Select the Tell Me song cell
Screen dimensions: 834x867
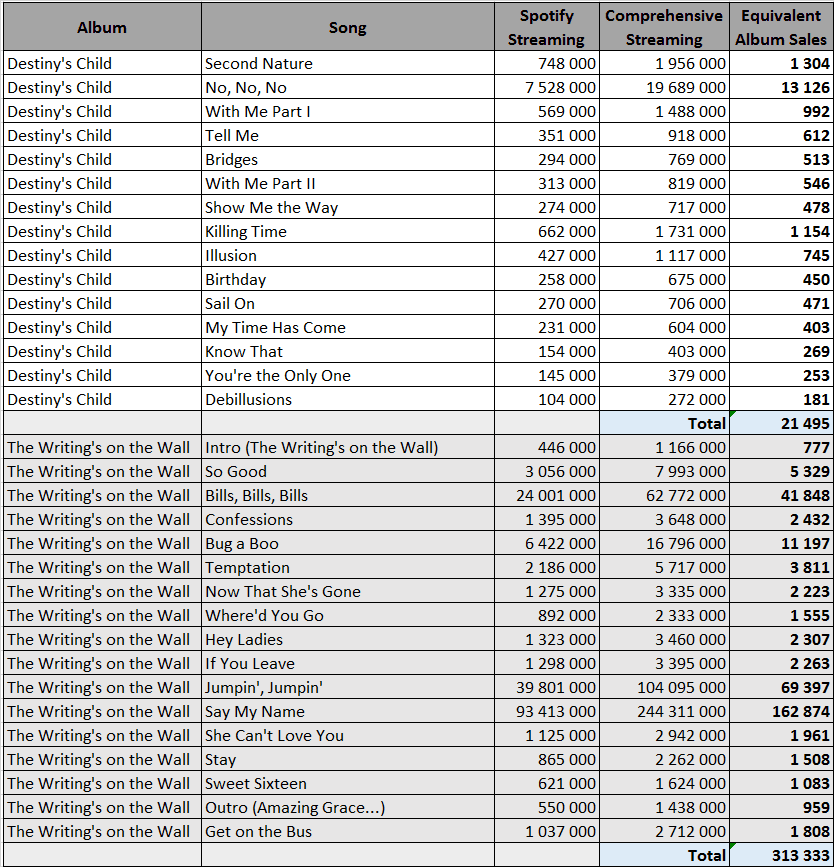348,135
